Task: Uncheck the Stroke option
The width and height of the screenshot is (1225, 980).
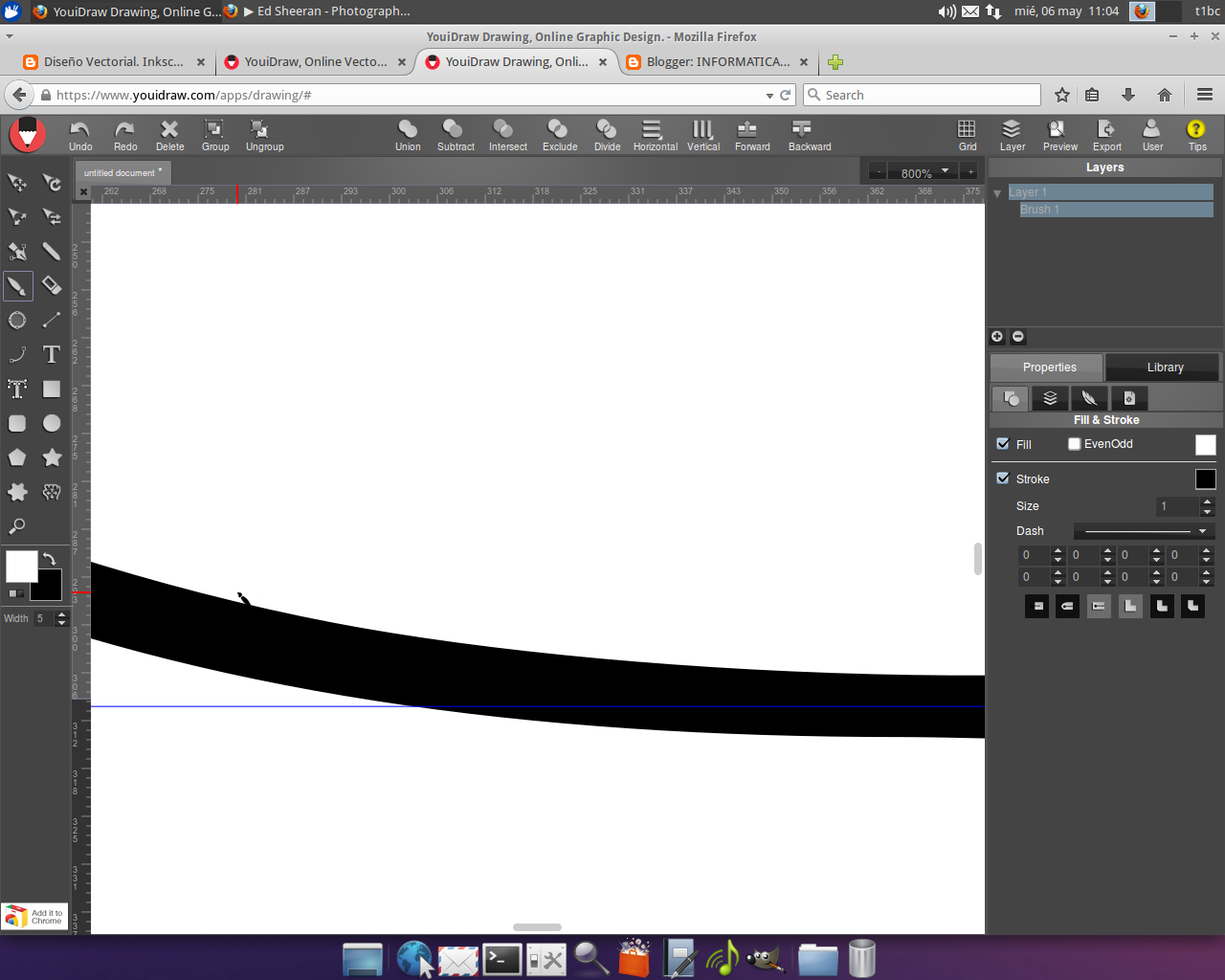Action: click(1003, 479)
